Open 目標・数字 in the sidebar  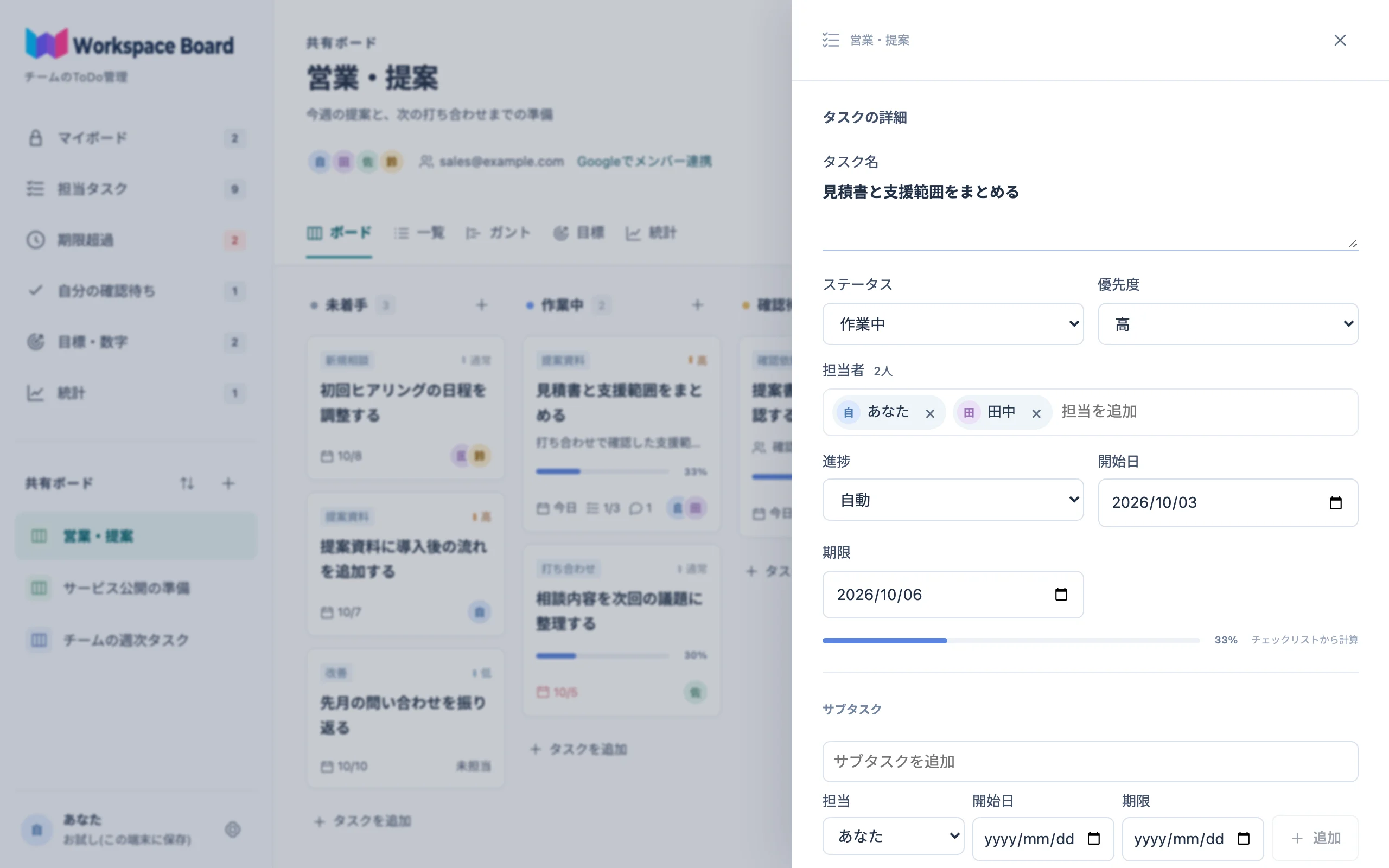[x=136, y=342]
